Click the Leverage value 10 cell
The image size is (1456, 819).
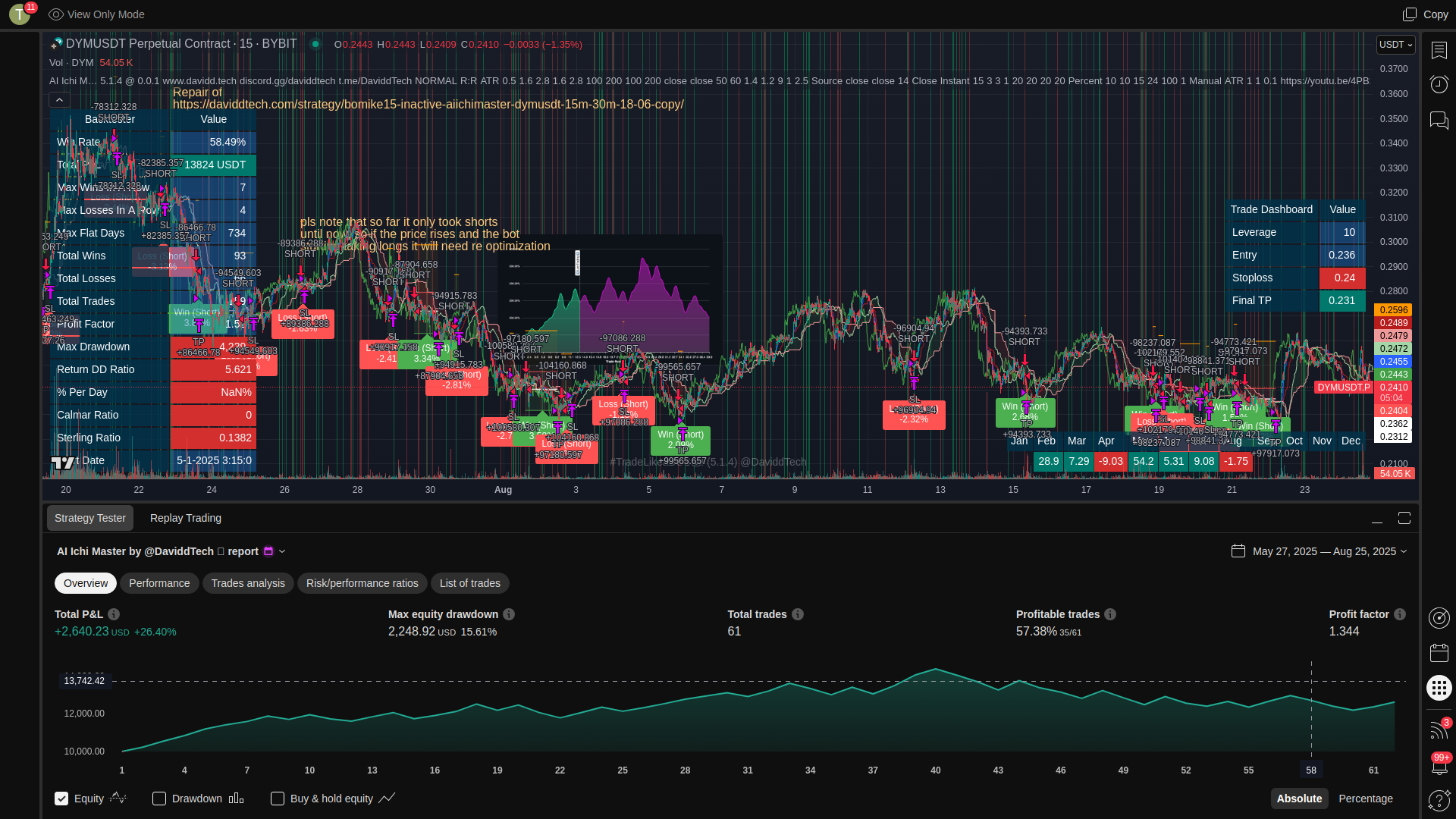pyautogui.click(x=1343, y=233)
